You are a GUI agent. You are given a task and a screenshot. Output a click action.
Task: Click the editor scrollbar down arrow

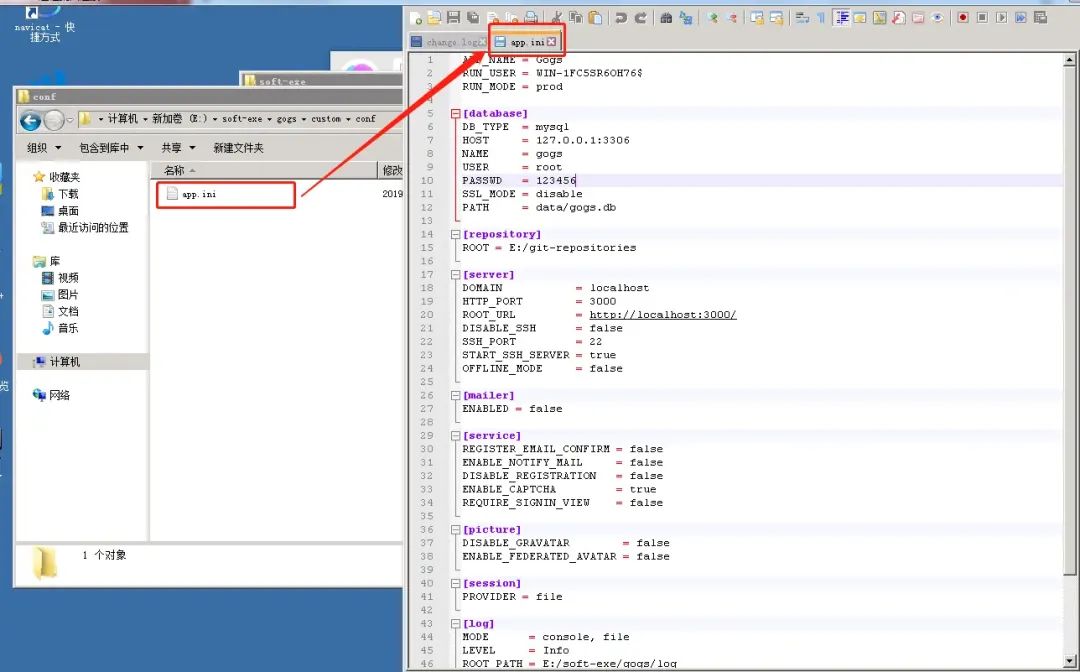click(x=1069, y=660)
